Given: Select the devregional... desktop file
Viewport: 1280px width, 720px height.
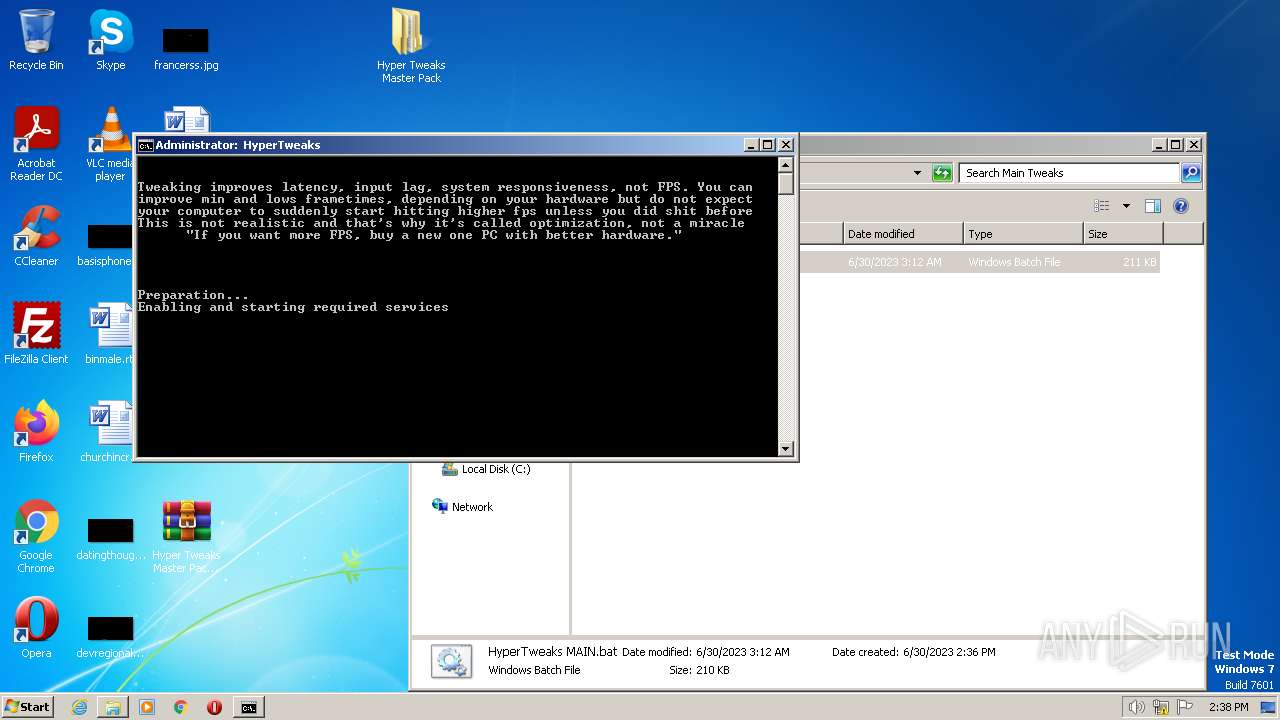Looking at the screenshot, I should (x=110, y=637).
